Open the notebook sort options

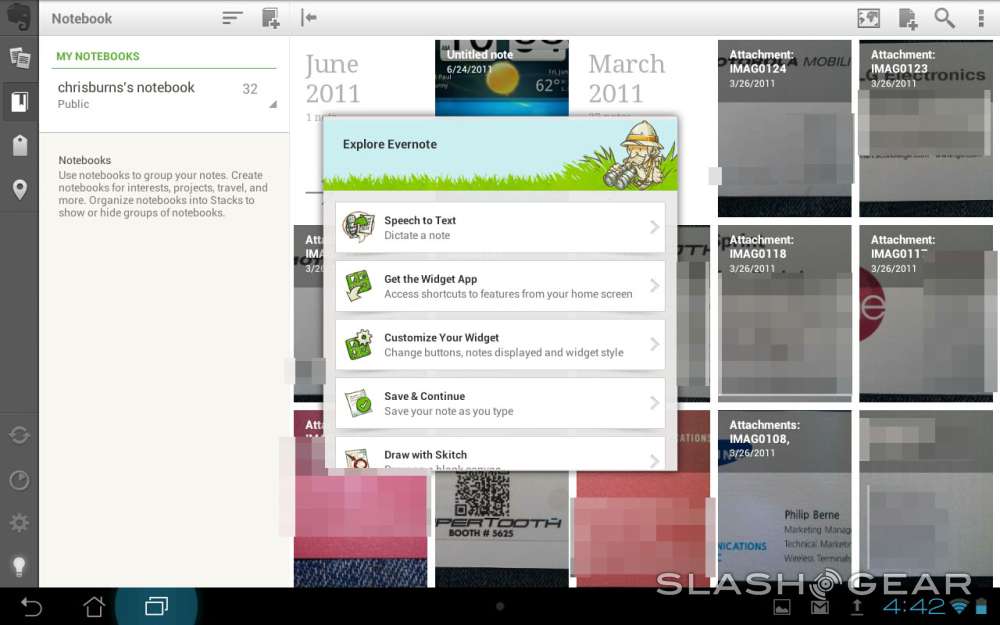(232, 18)
